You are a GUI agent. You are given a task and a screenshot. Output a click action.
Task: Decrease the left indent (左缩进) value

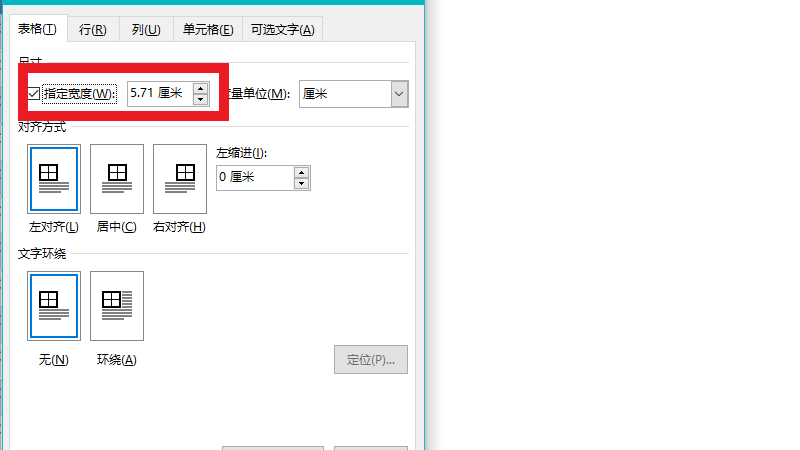[302, 184]
